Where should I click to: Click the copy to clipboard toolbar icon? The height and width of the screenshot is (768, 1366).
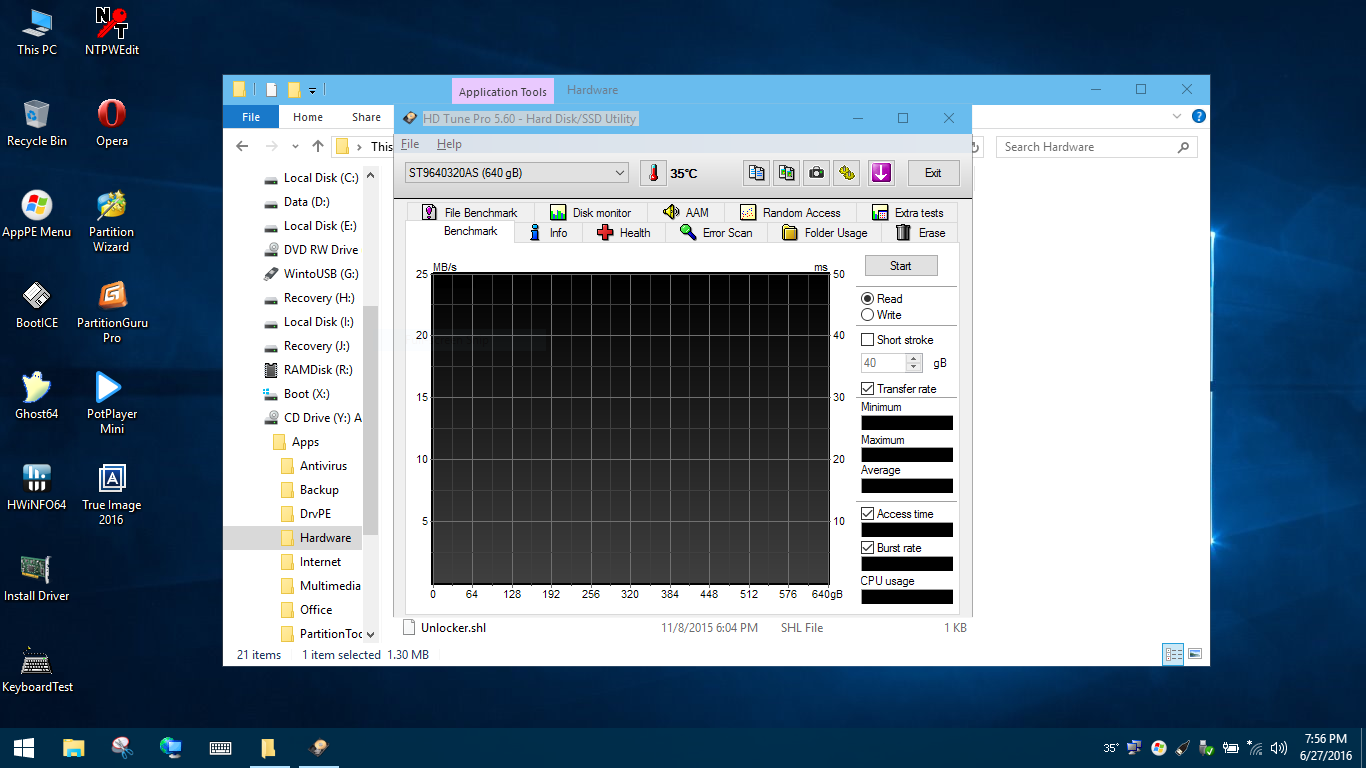(x=757, y=173)
